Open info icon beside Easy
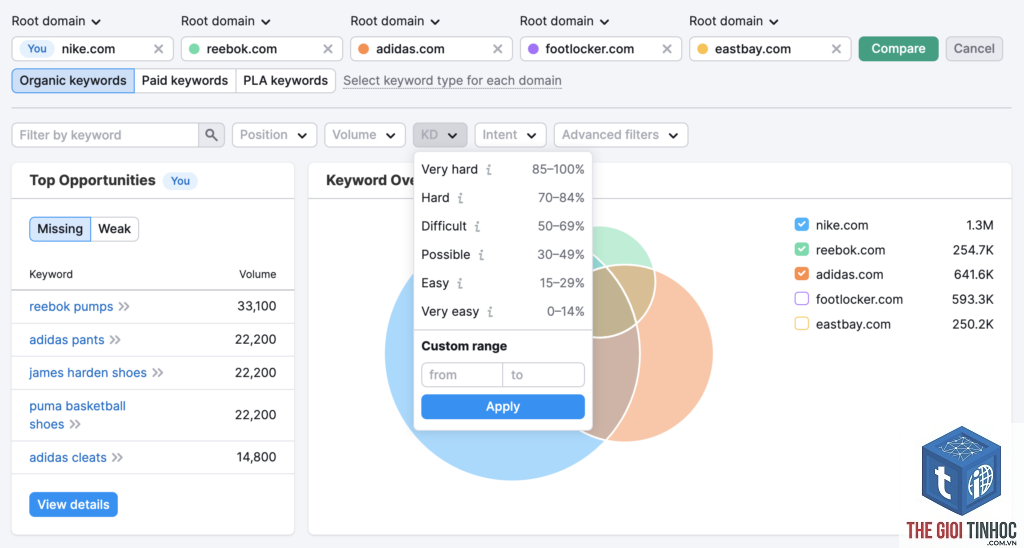Image resolution: width=1024 pixels, height=548 pixels. pos(459,283)
